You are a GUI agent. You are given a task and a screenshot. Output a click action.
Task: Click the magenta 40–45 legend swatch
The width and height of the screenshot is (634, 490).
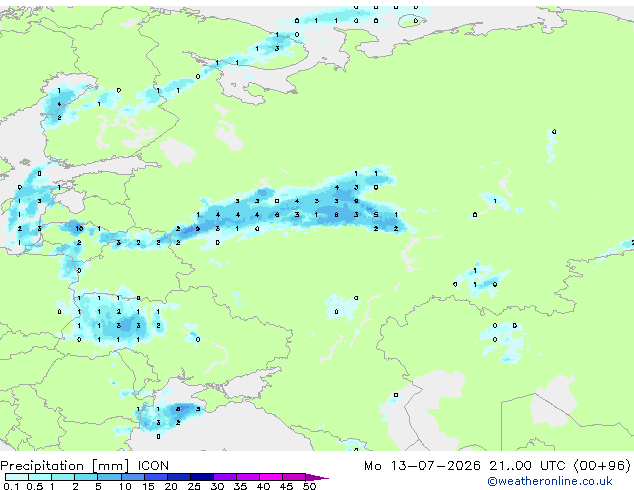pos(271,477)
